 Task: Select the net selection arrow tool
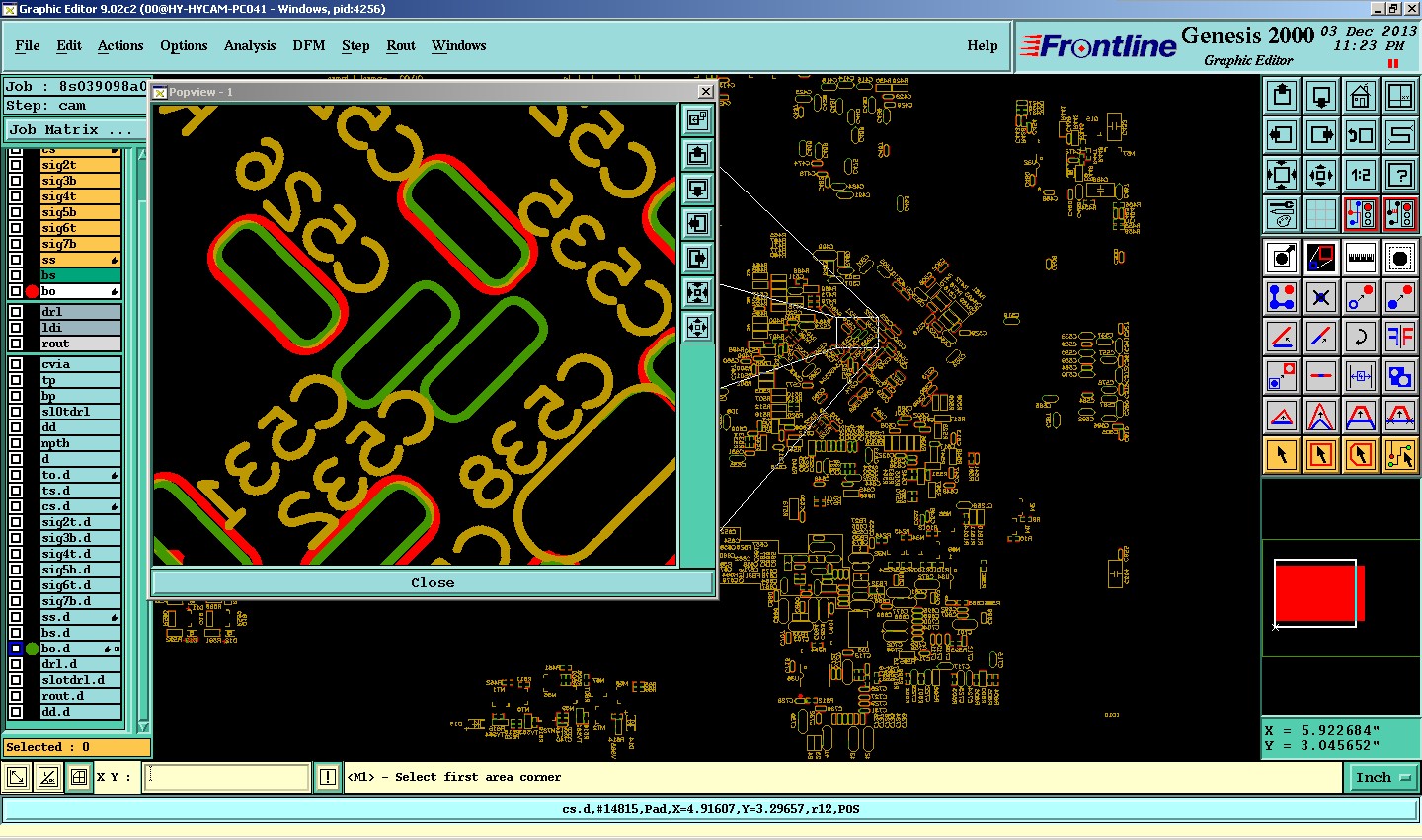click(x=1400, y=455)
